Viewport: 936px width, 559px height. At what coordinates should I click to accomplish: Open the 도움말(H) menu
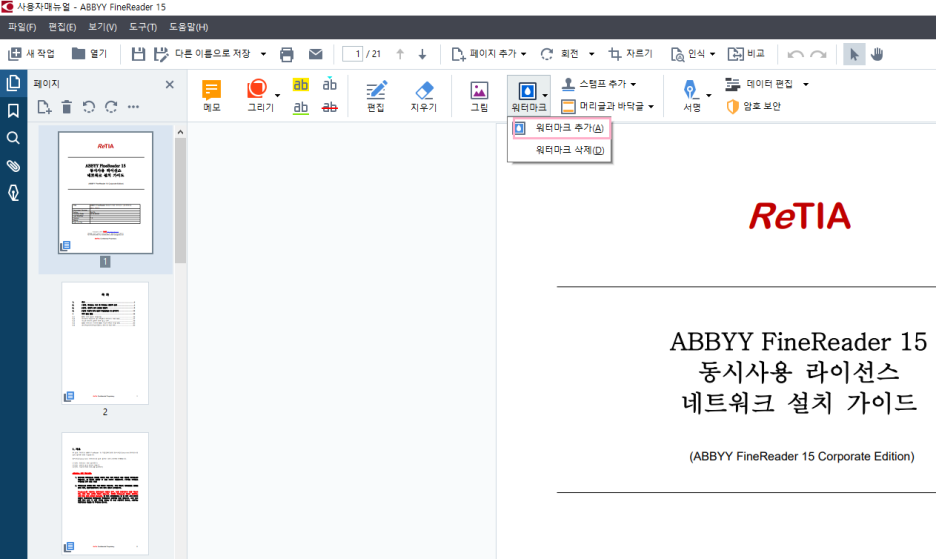click(x=188, y=27)
